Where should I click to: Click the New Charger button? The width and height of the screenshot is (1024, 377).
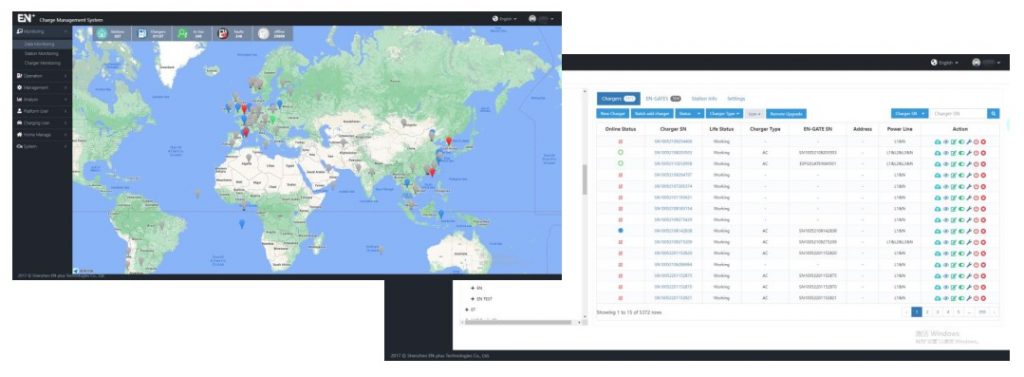(x=612, y=114)
